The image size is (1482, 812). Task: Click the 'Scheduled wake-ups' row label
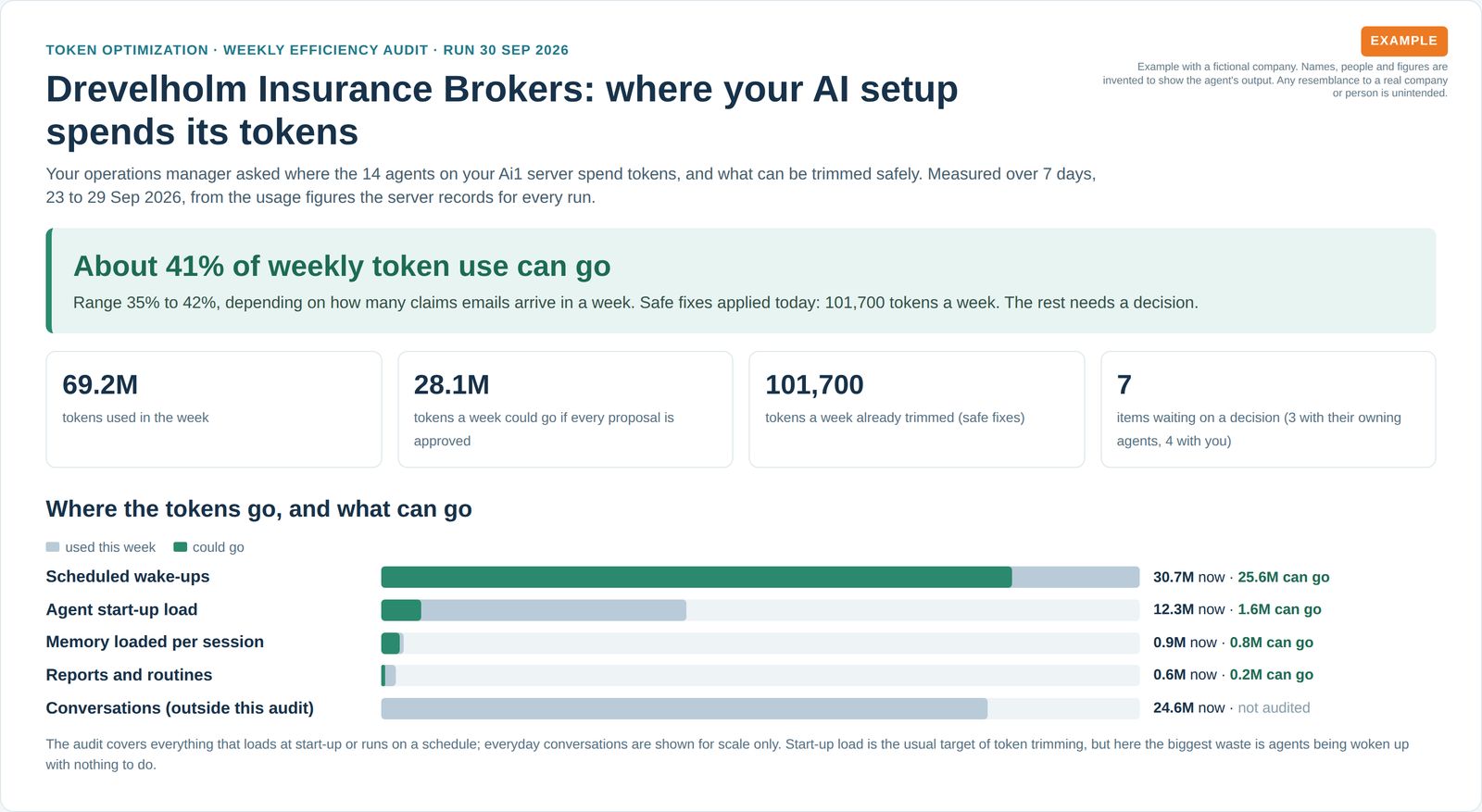pos(128,576)
